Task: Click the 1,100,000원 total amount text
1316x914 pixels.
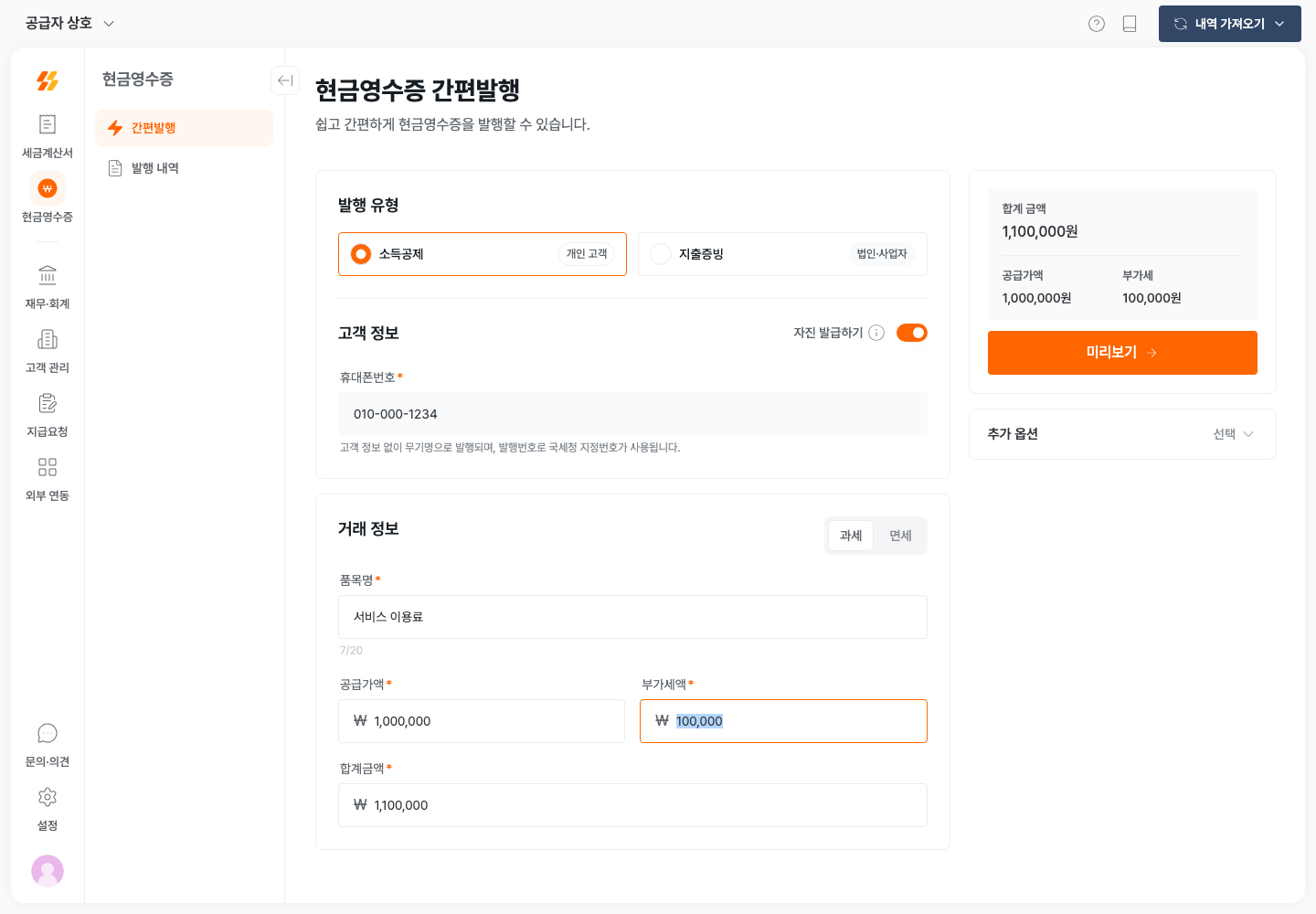Action: click(1040, 231)
